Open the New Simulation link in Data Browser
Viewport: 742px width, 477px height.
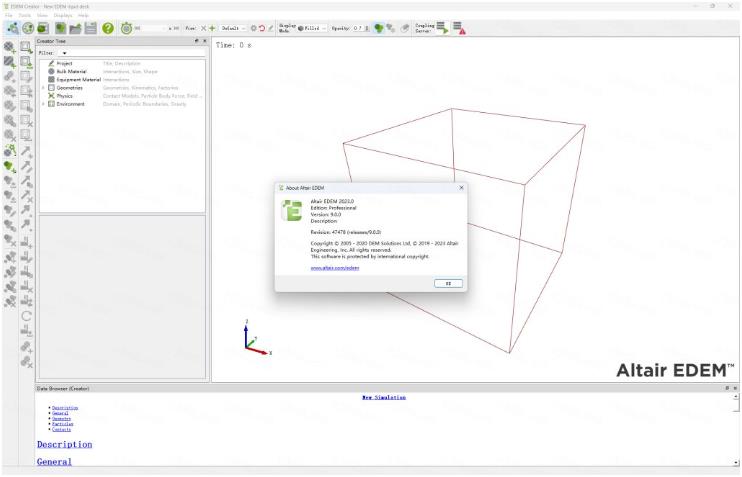(x=384, y=398)
